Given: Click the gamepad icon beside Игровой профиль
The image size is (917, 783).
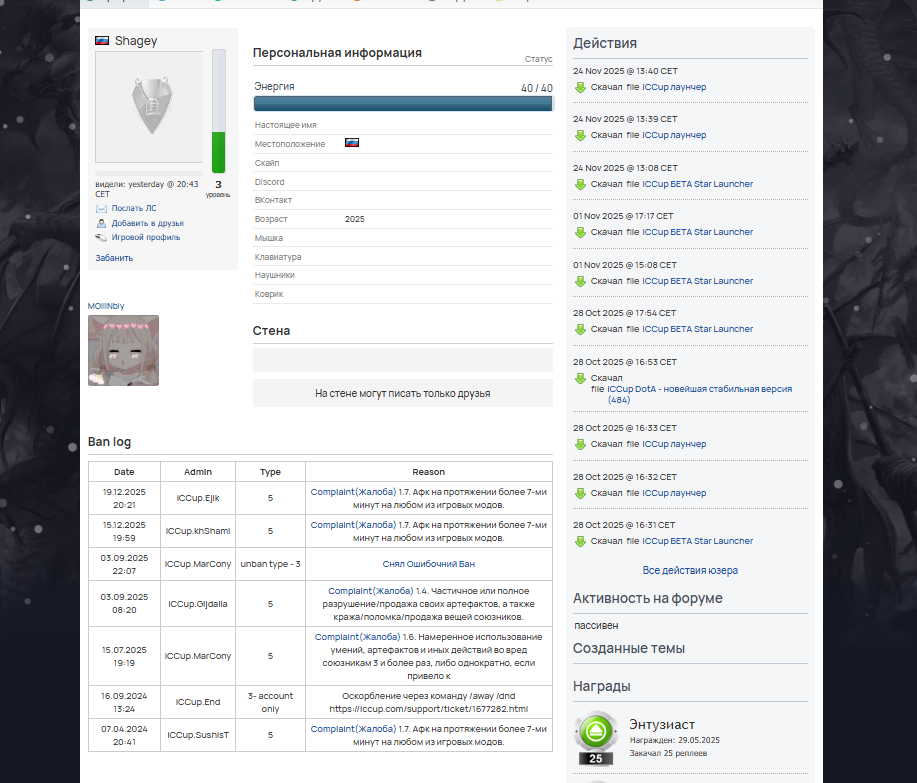Looking at the screenshot, I should (101, 237).
